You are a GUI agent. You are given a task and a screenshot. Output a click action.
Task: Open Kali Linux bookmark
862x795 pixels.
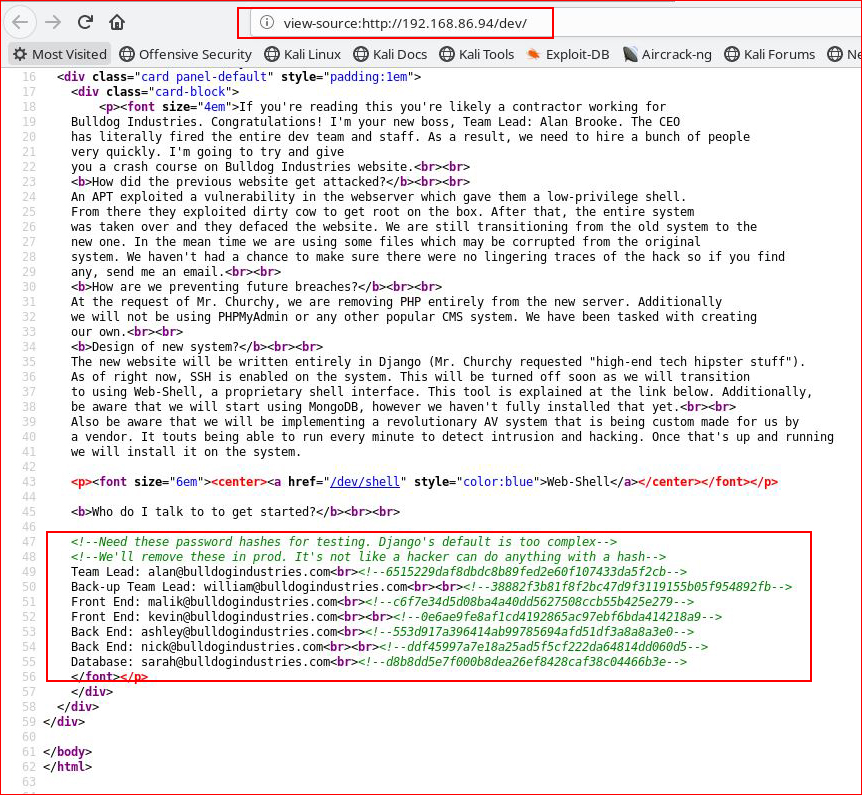click(302, 54)
